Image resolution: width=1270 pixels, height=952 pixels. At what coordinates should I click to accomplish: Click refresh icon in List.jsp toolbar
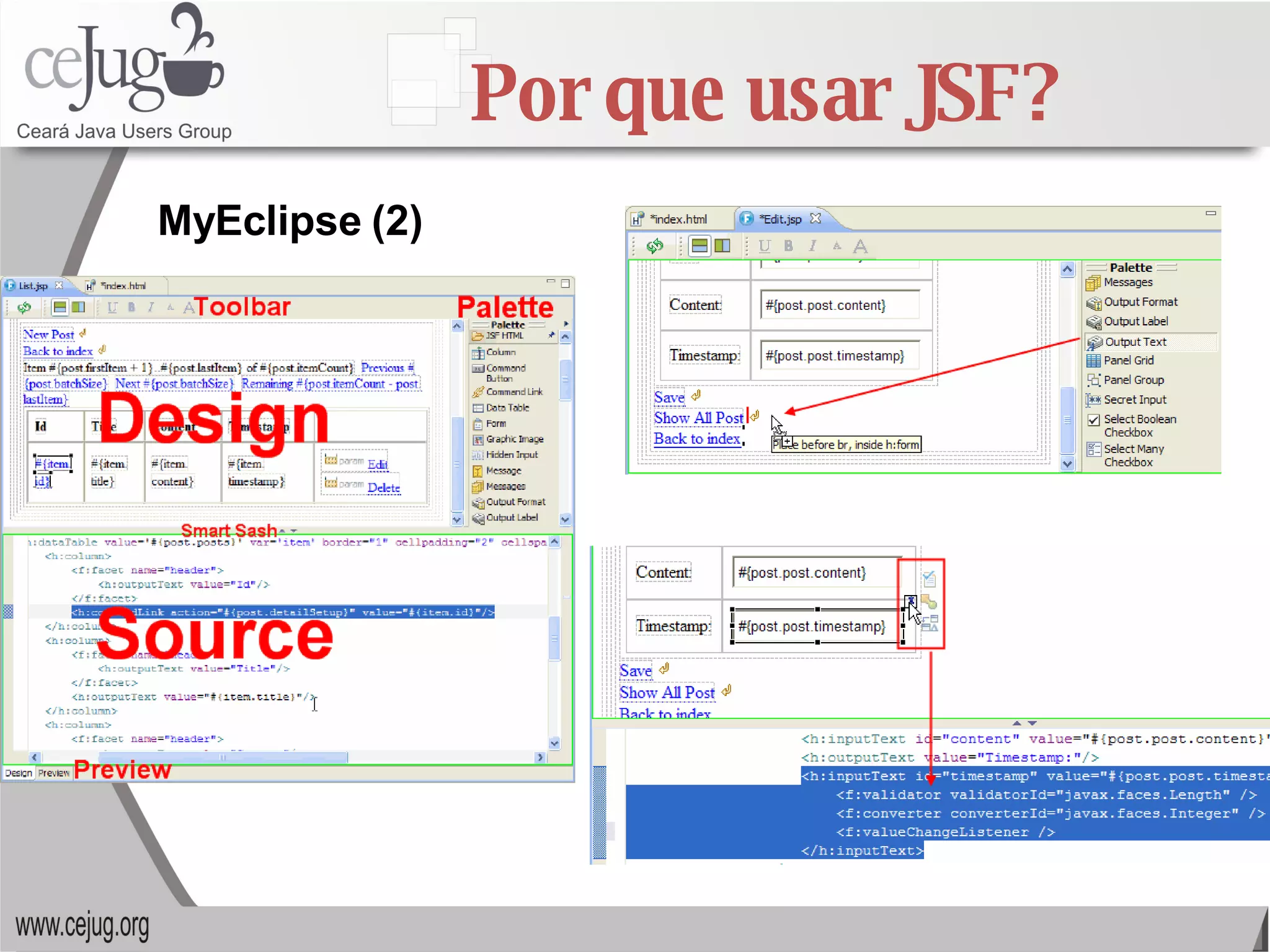click(x=24, y=307)
